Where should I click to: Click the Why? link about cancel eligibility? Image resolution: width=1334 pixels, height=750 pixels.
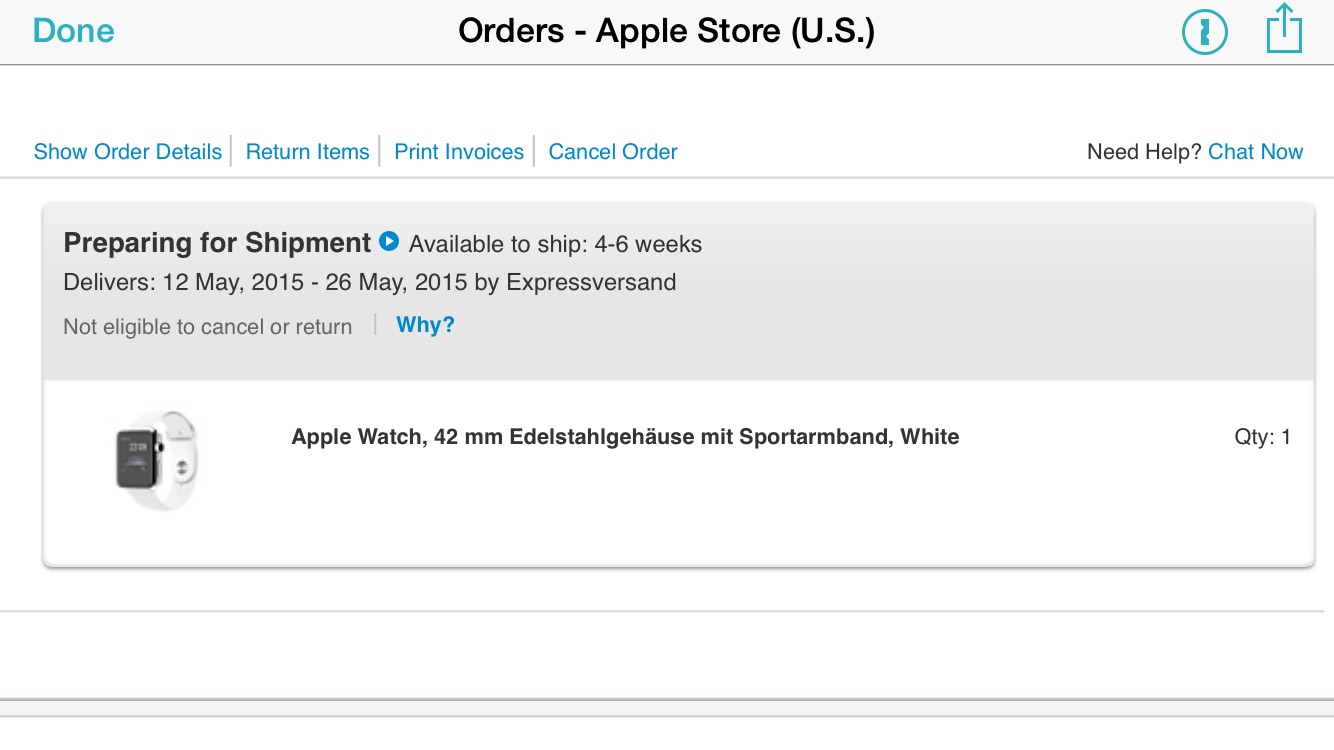pyautogui.click(x=425, y=325)
